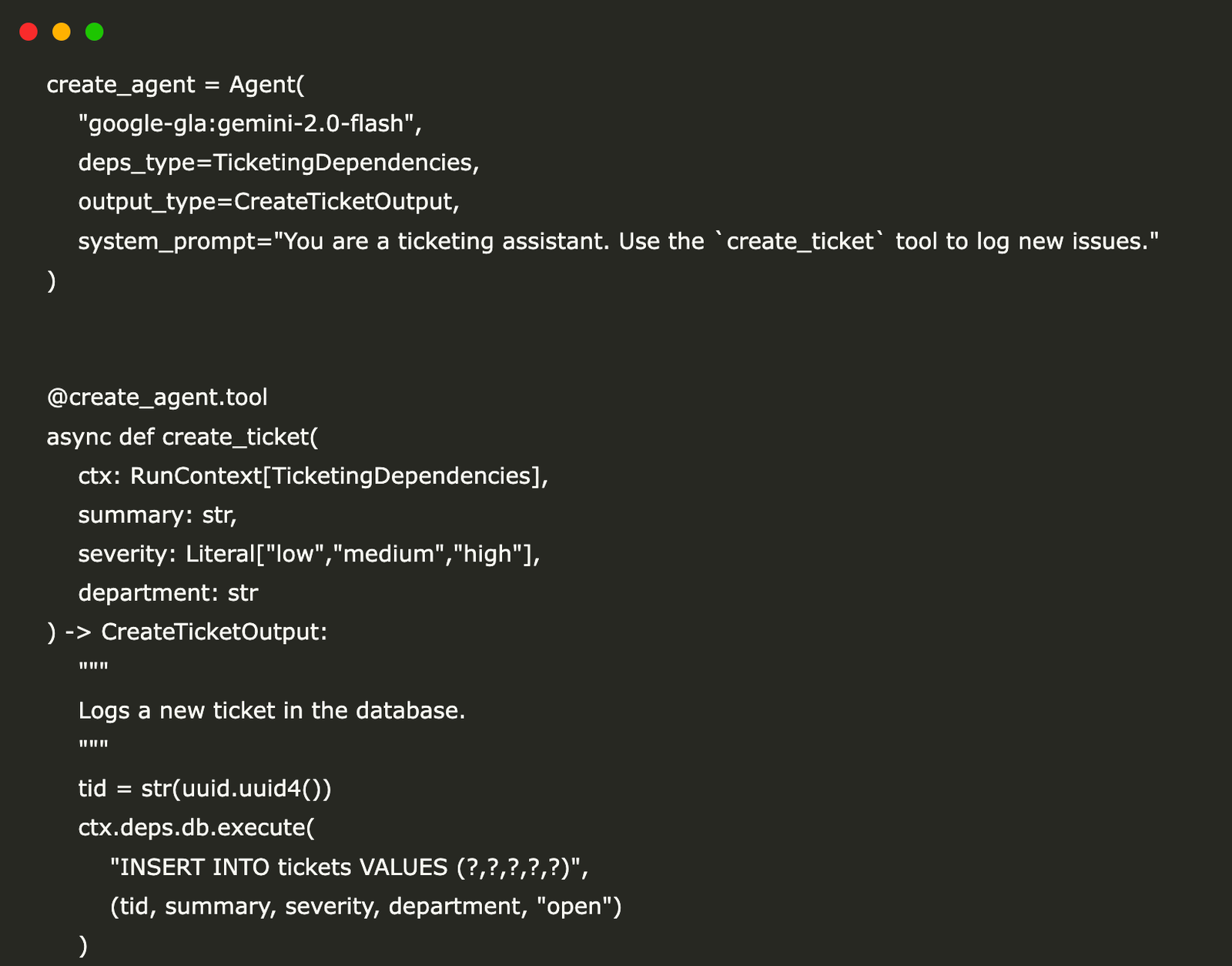Click the output_type=CreateTicketOutput argument
The image size is (1232, 966).
click(x=268, y=202)
